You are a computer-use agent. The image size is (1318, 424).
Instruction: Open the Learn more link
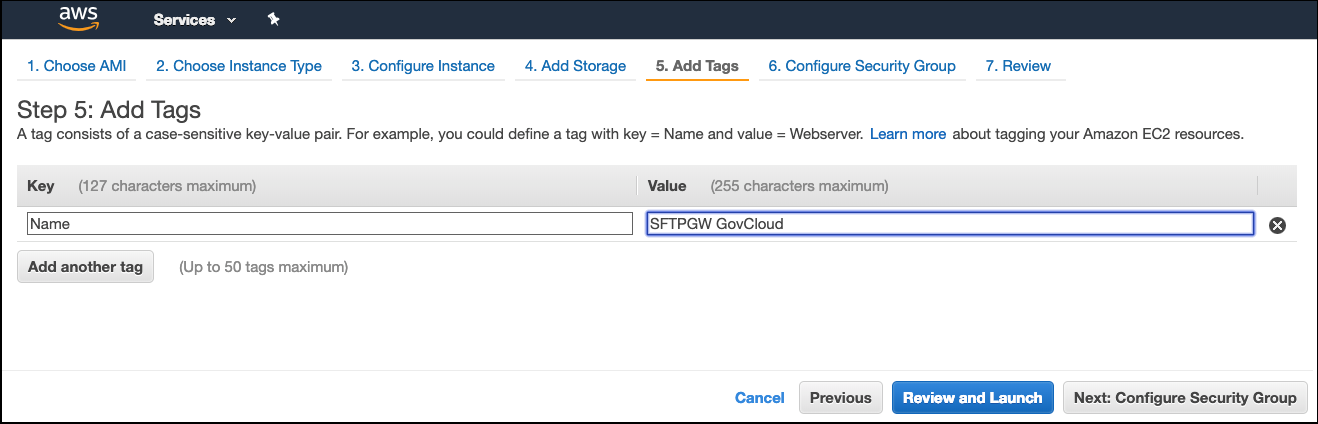point(908,134)
